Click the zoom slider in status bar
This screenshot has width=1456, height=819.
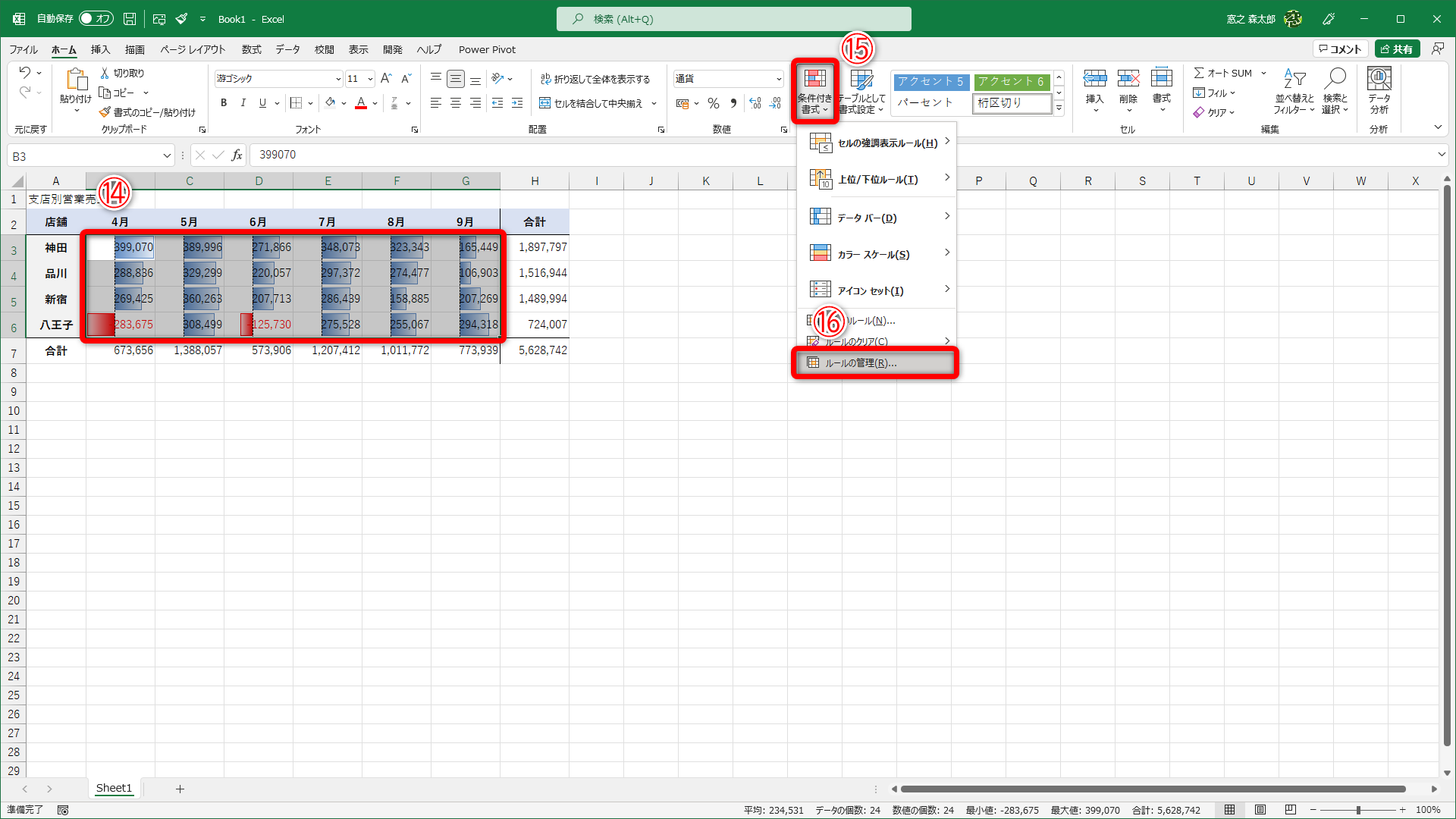pos(1358,810)
